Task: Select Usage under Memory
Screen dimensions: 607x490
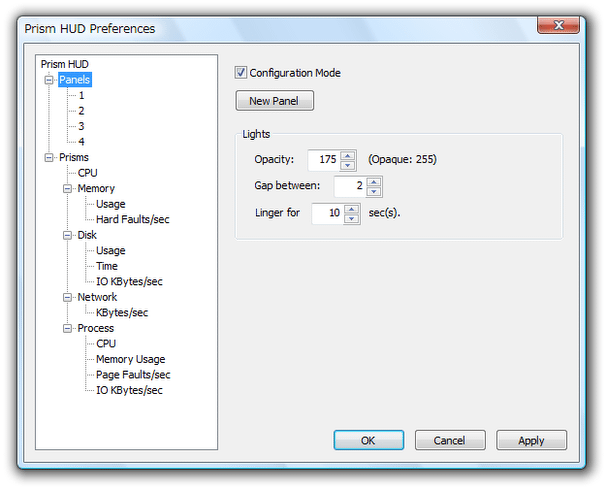Action: tap(111, 204)
